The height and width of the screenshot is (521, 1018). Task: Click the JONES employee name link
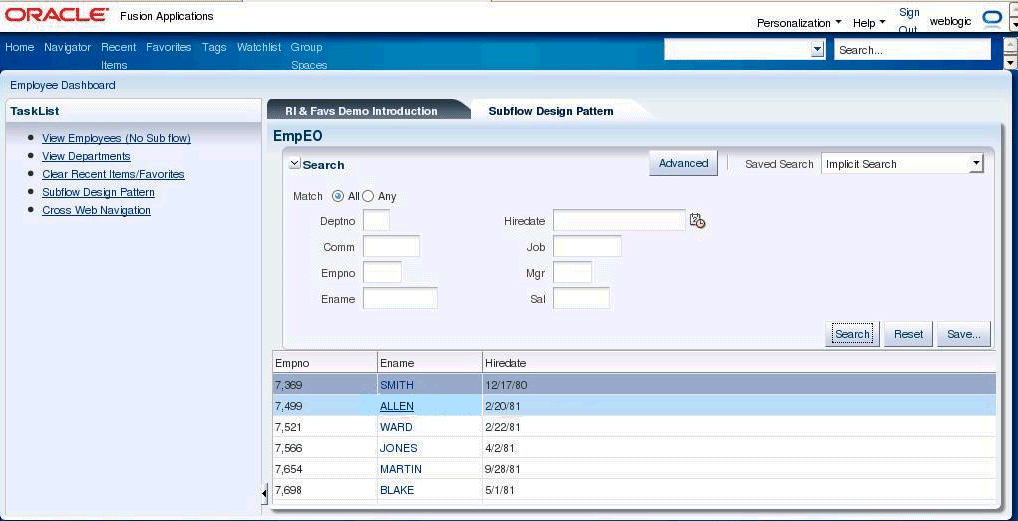click(x=399, y=448)
